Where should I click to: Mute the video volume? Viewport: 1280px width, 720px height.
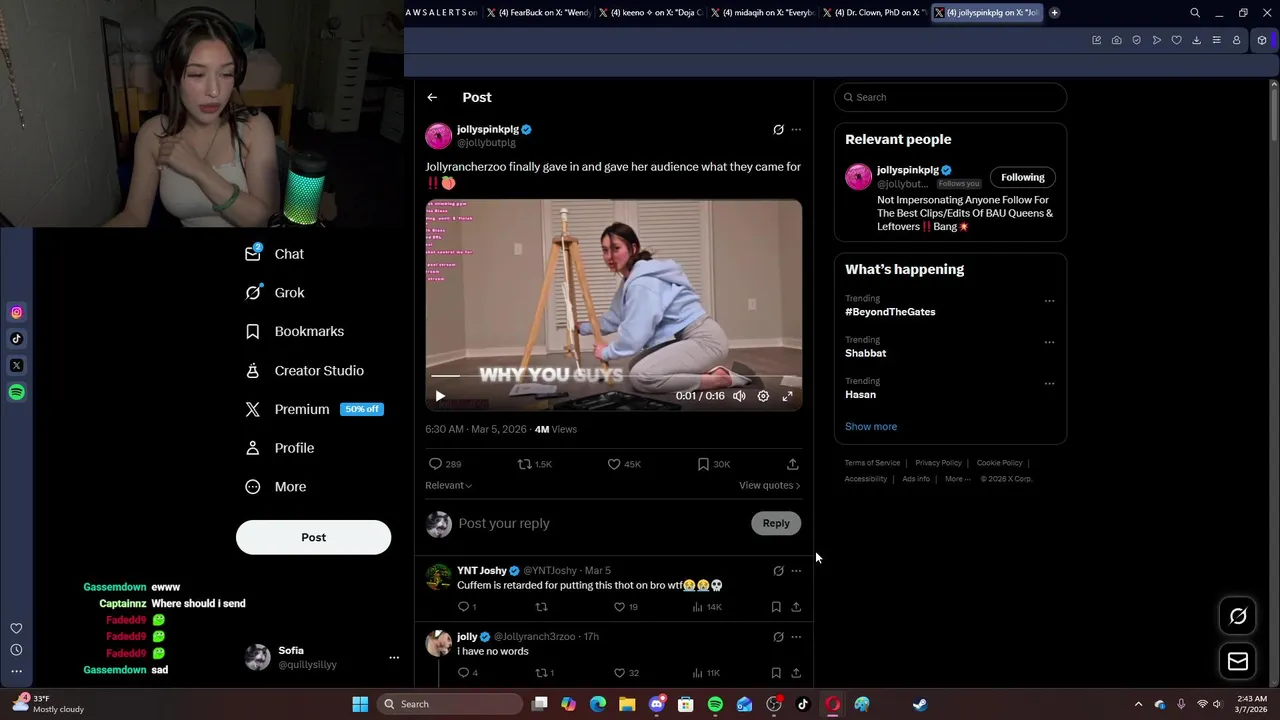tap(739, 396)
